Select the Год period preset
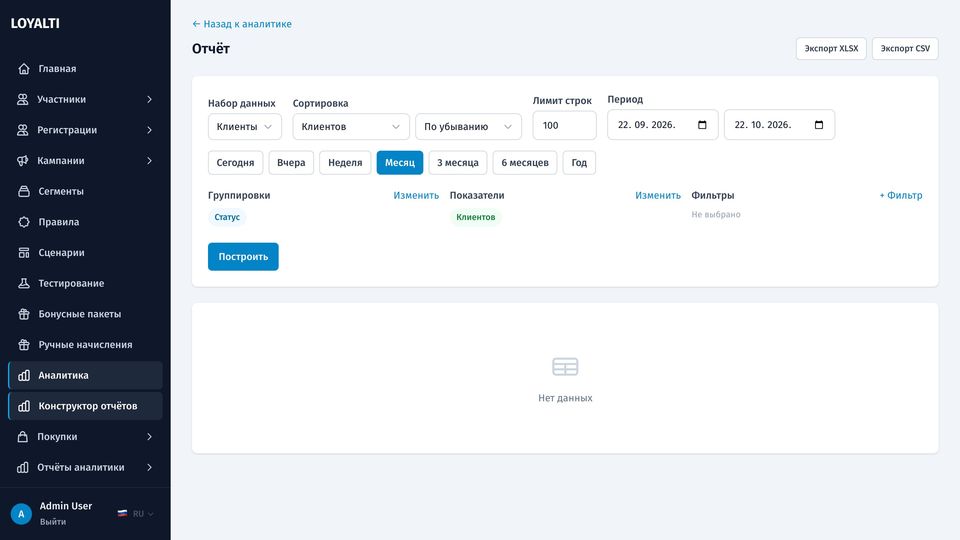960x540 pixels. [x=579, y=163]
